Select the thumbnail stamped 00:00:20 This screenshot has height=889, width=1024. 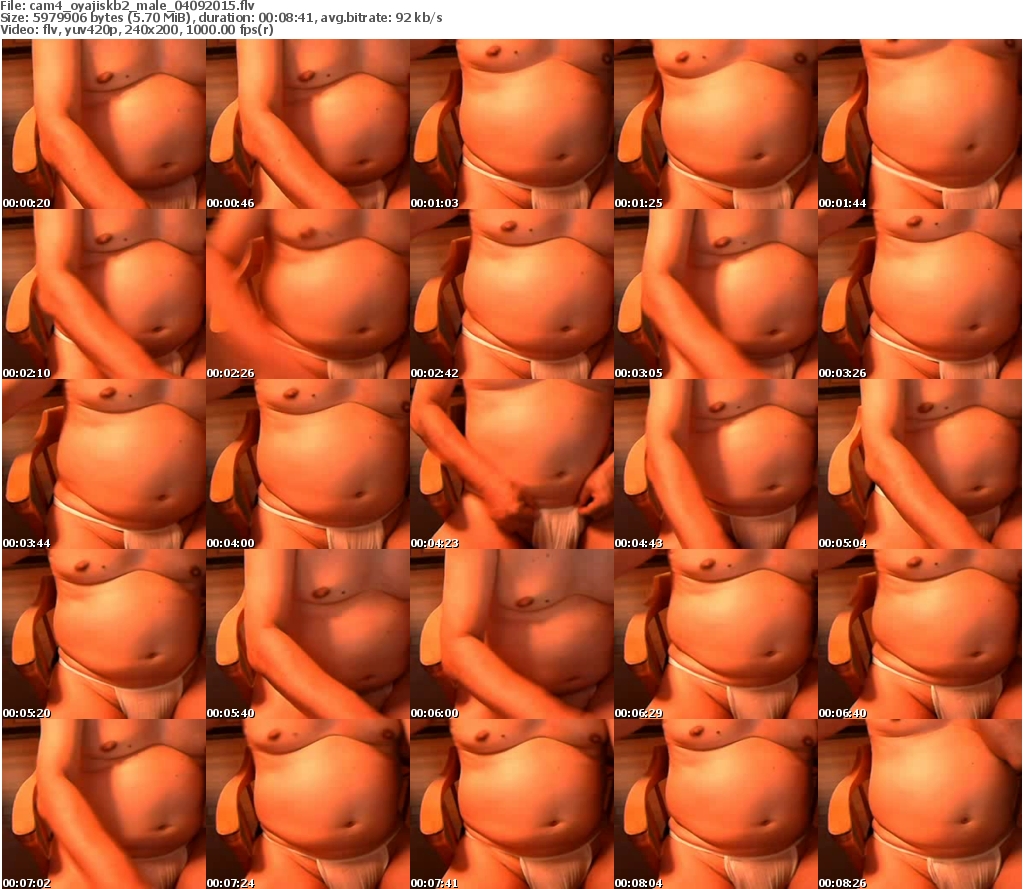coord(104,124)
